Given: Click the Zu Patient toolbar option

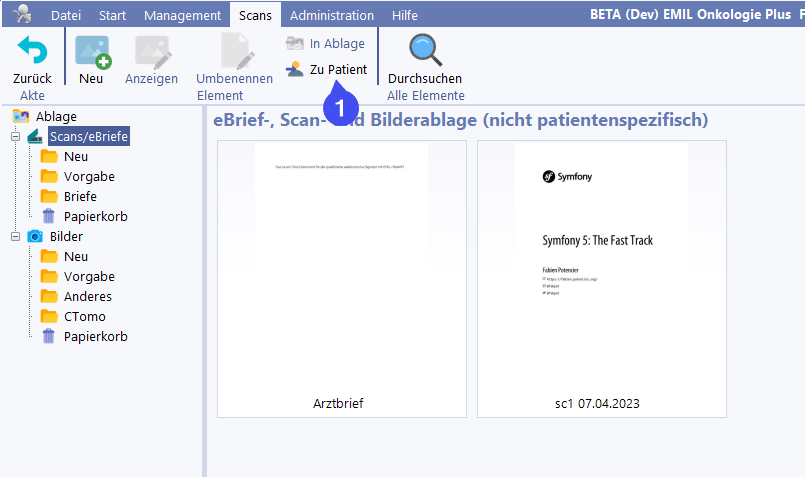Looking at the screenshot, I should pos(326,70).
